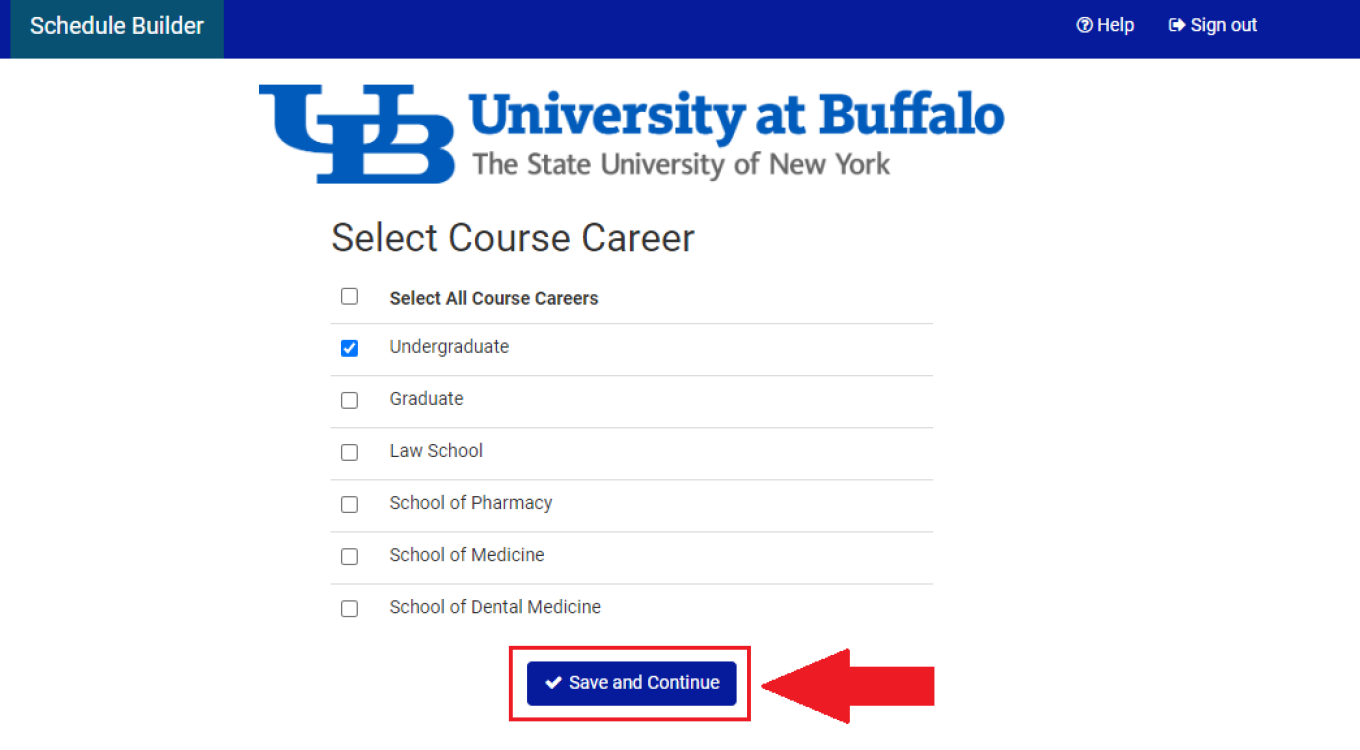Check the School of Medicine checkbox
Screen dimensions: 1360x750
(349, 556)
